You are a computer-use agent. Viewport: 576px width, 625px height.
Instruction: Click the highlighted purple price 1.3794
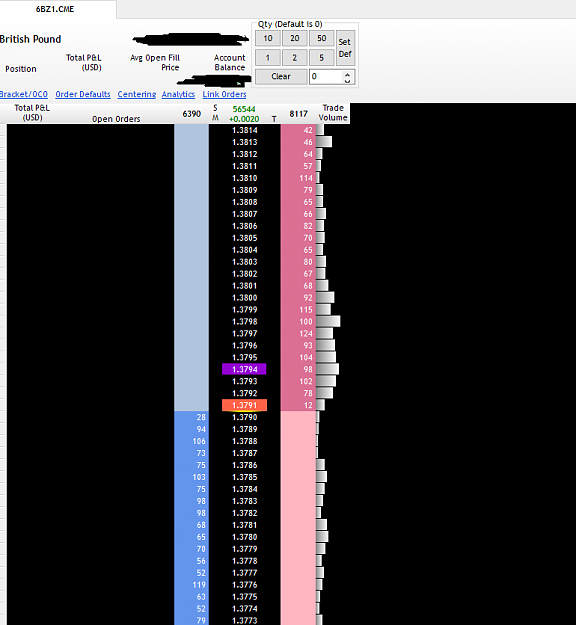(244, 369)
